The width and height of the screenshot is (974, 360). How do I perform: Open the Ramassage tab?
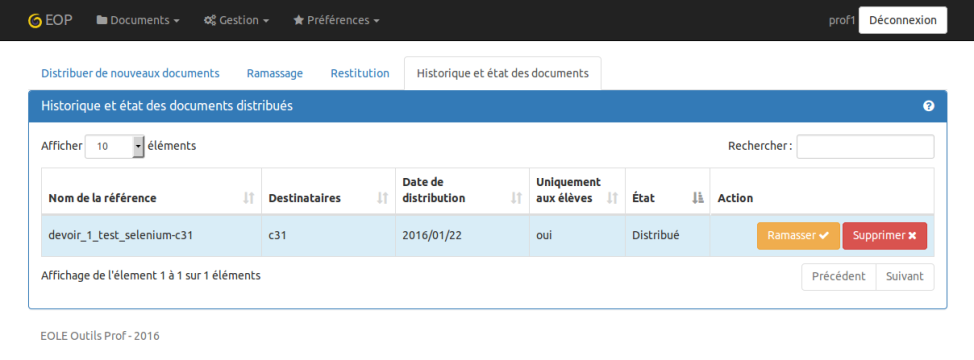pyautogui.click(x=275, y=73)
